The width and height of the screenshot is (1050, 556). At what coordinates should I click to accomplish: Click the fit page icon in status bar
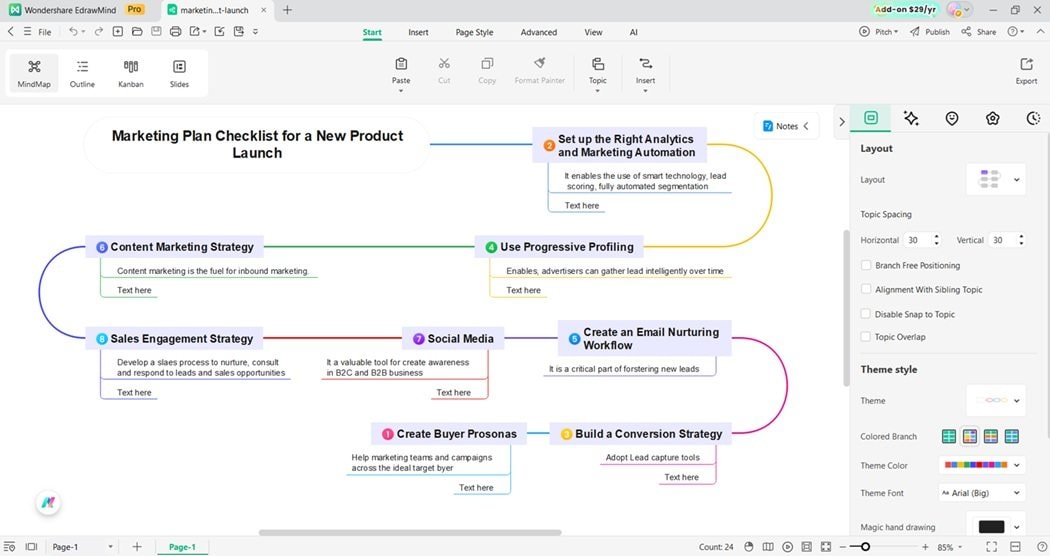[x=826, y=547]
